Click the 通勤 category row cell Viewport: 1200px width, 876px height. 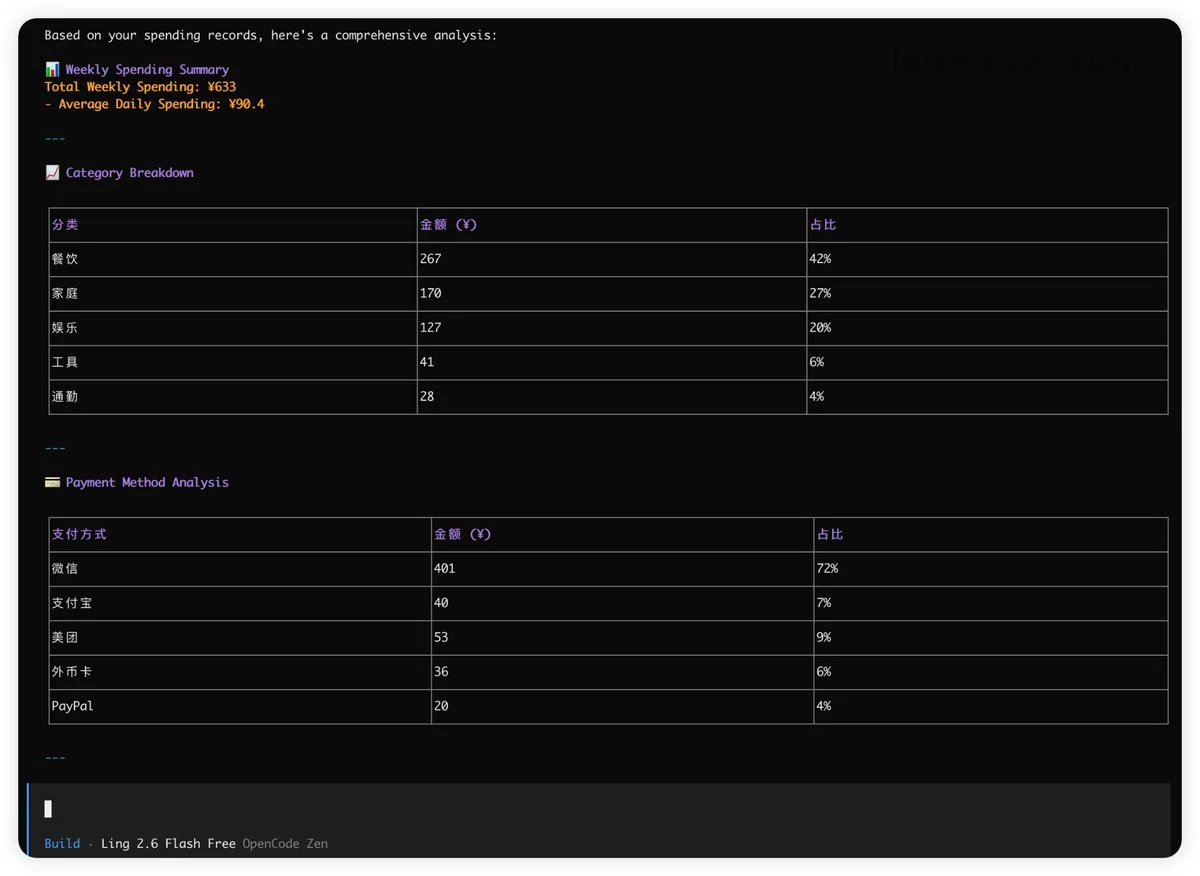[65, 397]
